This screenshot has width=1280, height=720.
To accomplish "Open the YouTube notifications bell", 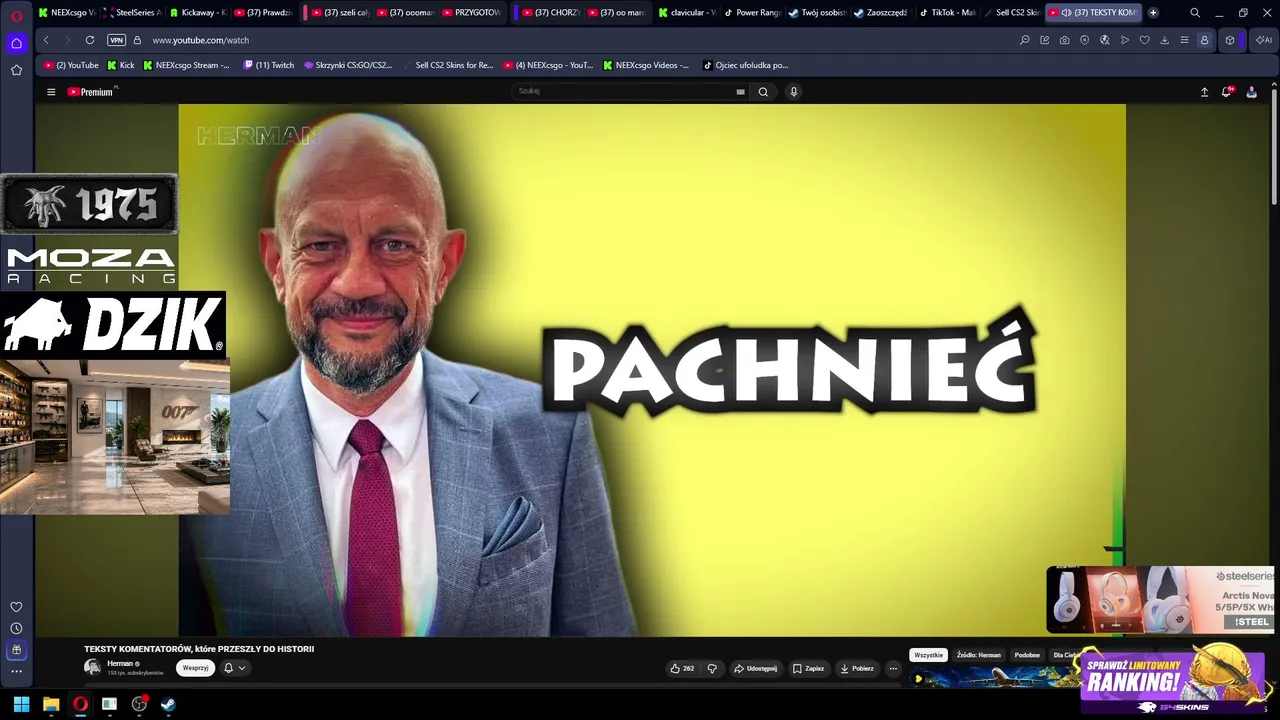I will click(x=1227, y=92).
